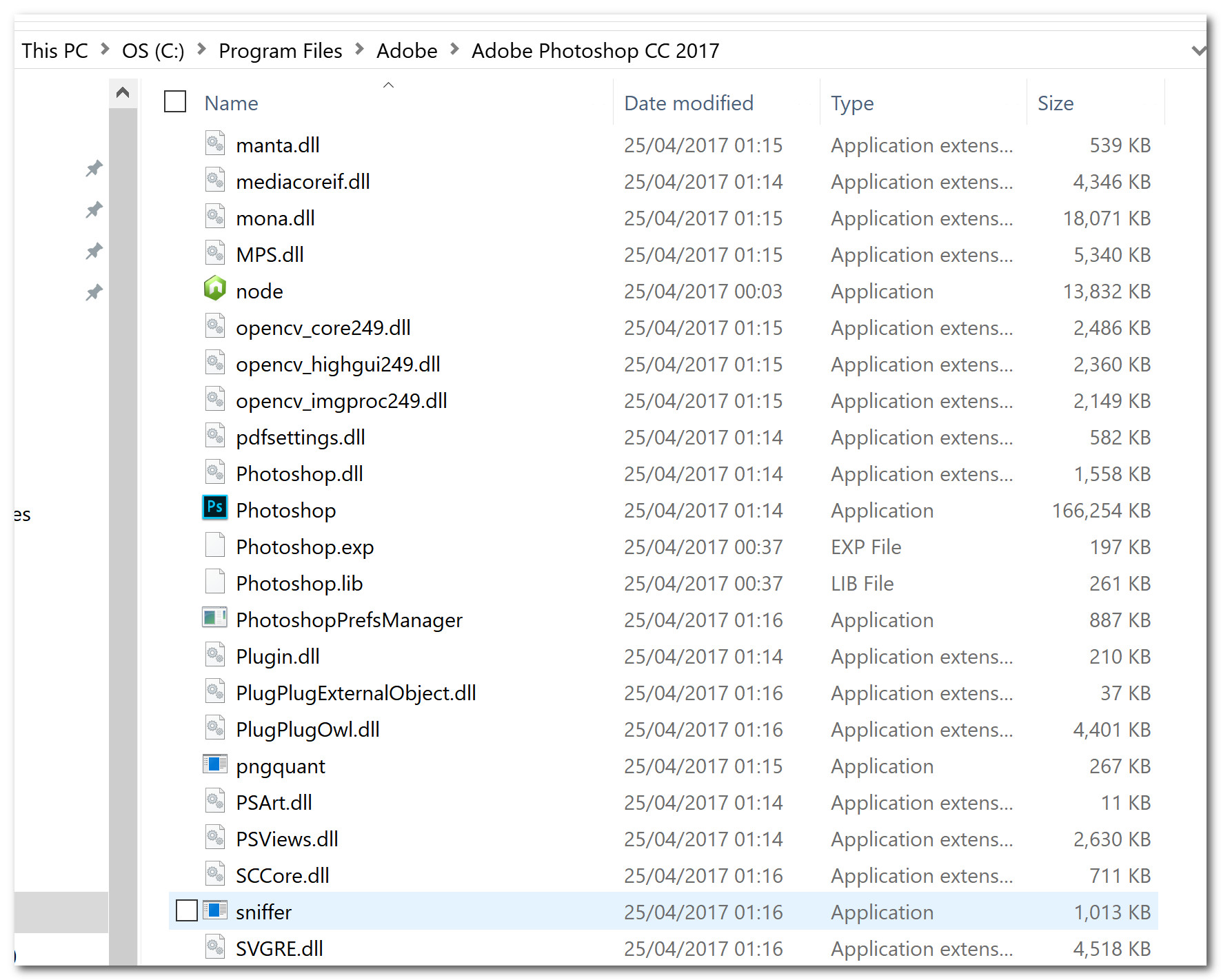Click the opencv_highgui249.dll file icon
This screenshot has width=1221, height=980.
click(x=215, y=363)
